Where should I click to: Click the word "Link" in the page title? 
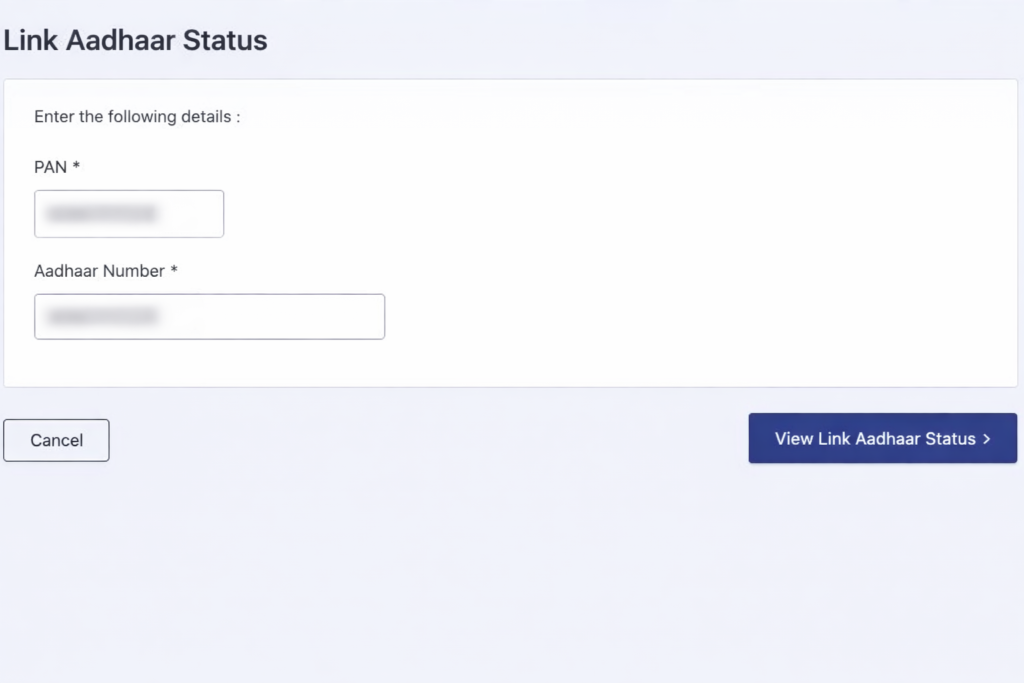point(26,41)
